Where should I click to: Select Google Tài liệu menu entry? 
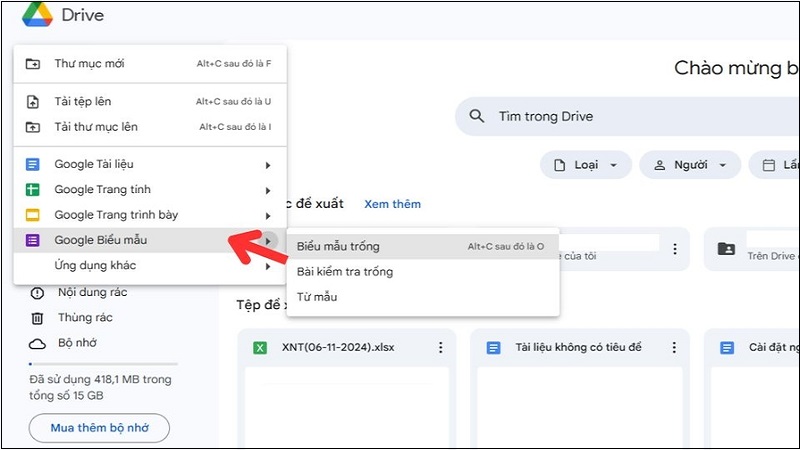point(150,164)
